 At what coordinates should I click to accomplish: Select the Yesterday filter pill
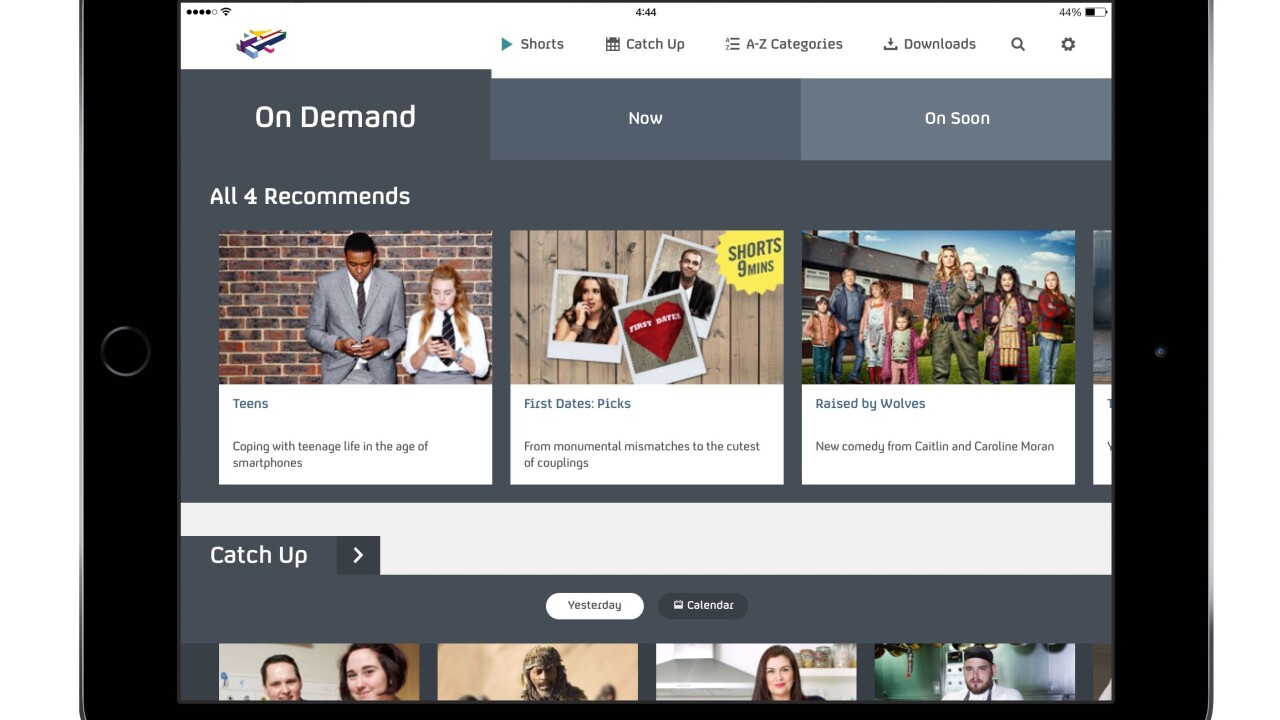pos(594,605)
